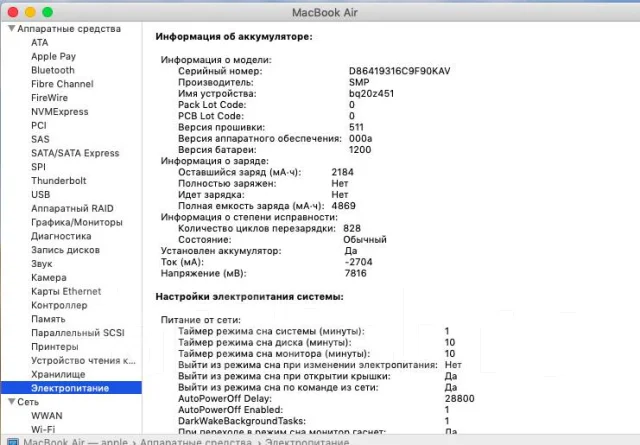Open WWAN under Сеть
The image size is (640, 445).
[47, 416]
